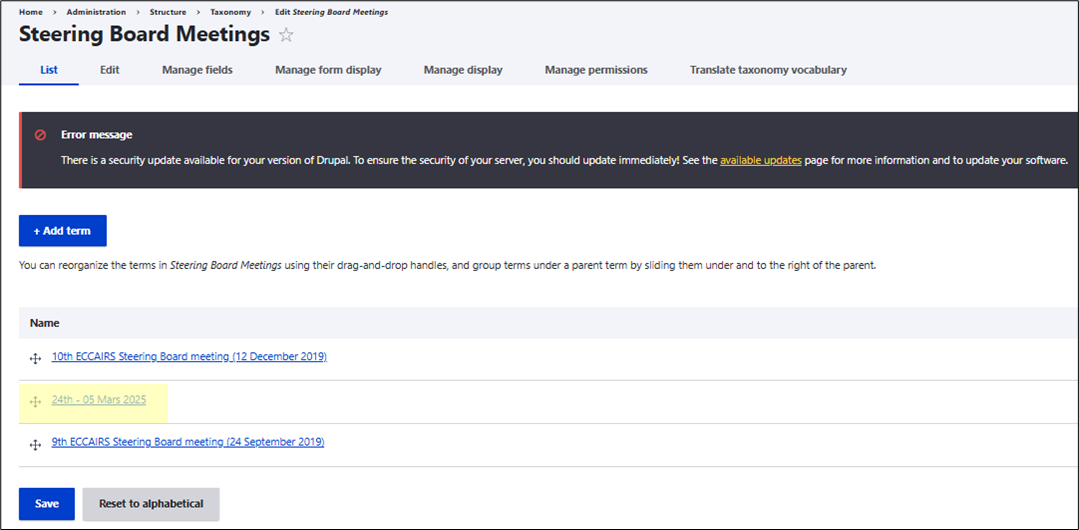1079x530 pixels.
Task: Save the term order
Action: click(47, 504)
